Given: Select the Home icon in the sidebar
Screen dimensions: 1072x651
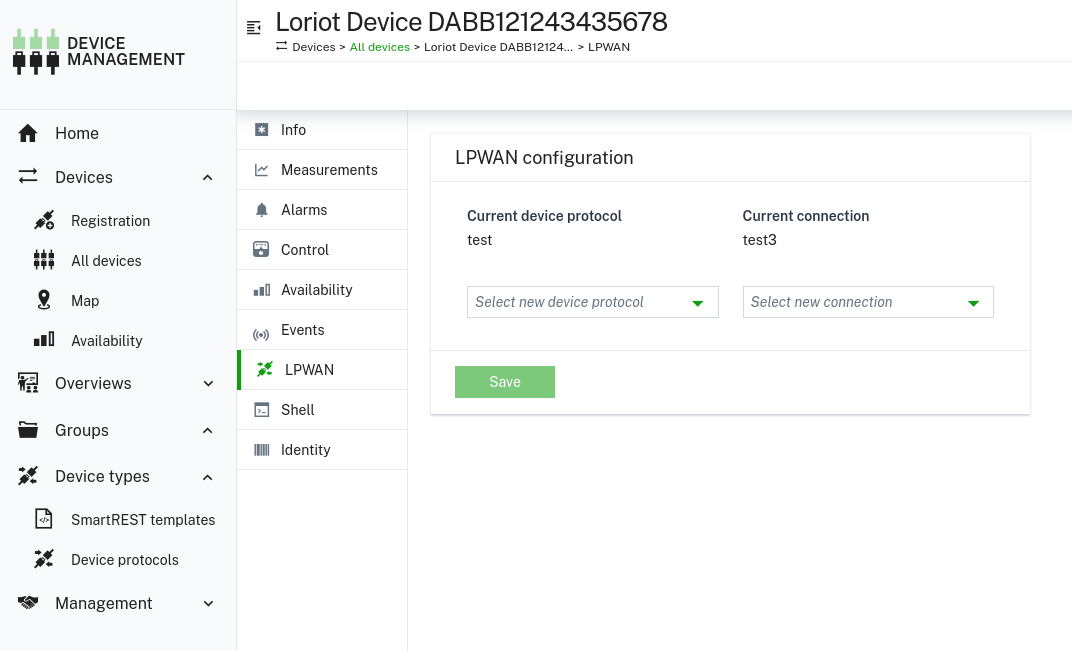Looking at the screenshot, I should 27,133.
